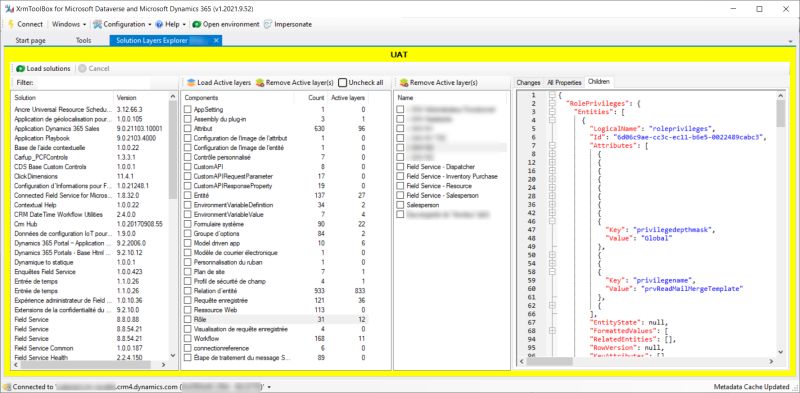Click right panel Remove Active layer(s) icon
This screenshot has height=393, width=800.
[404, 82]
